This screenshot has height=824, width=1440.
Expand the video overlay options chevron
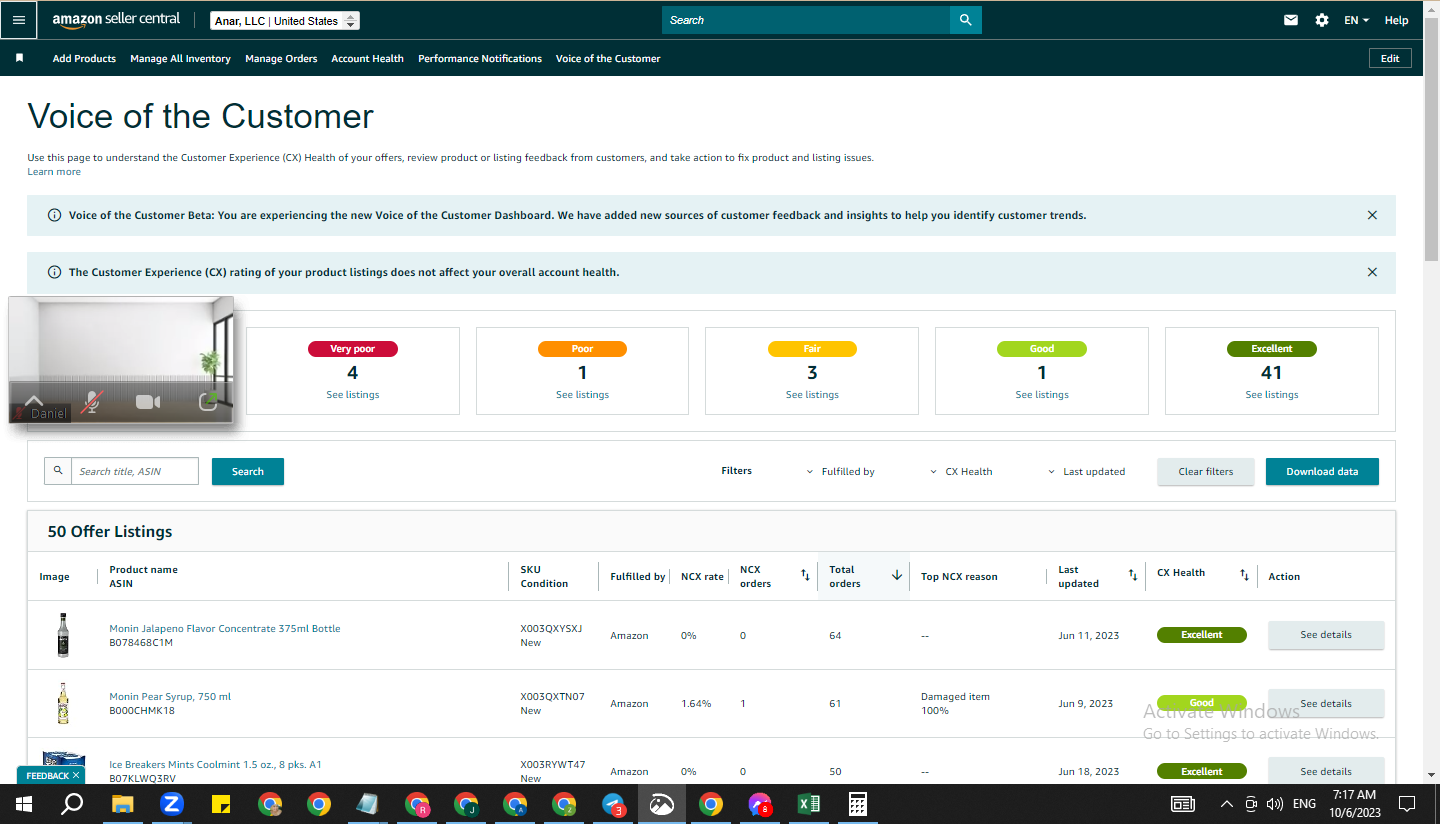pyautogui.click(x=33, y=400)
